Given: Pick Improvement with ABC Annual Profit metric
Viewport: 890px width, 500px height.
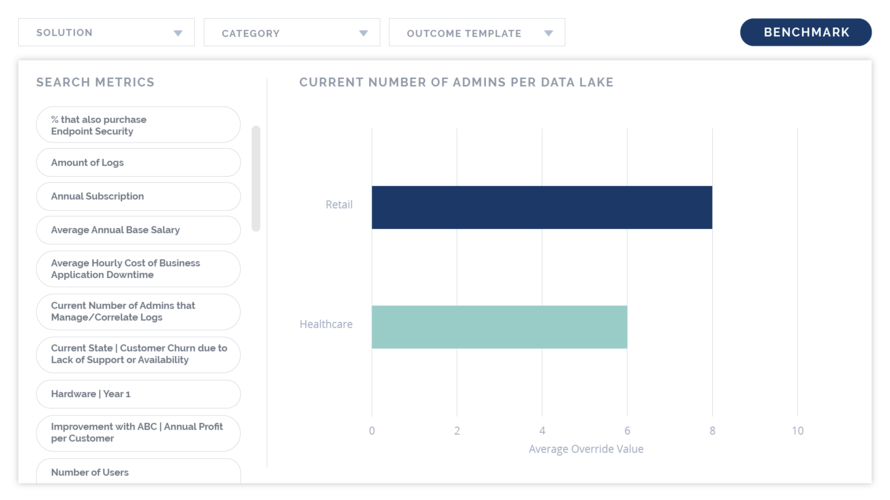Looking at the screenshot, I should point(138,433).
